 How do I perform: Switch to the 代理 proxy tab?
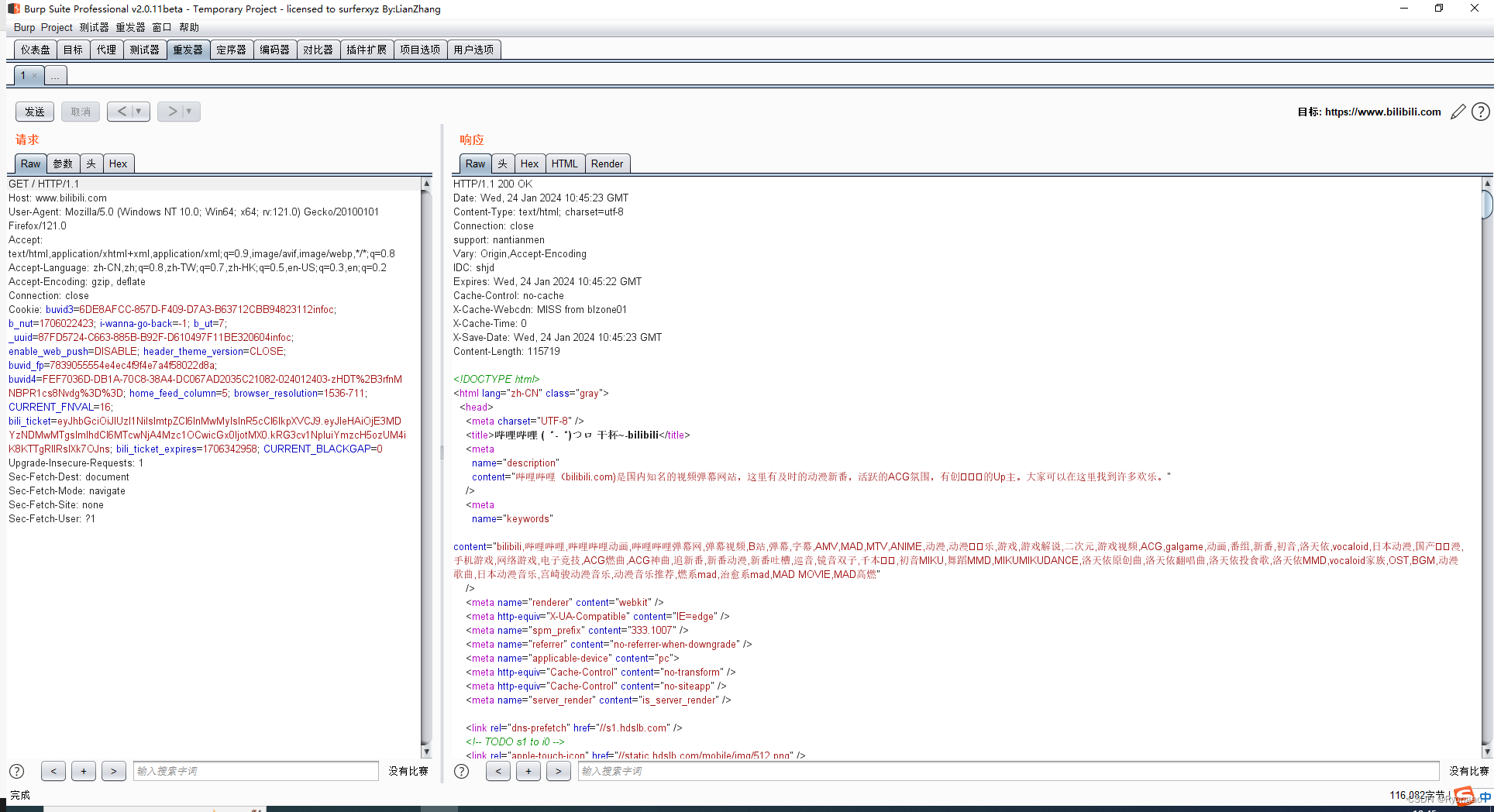(x=106, y=50)
